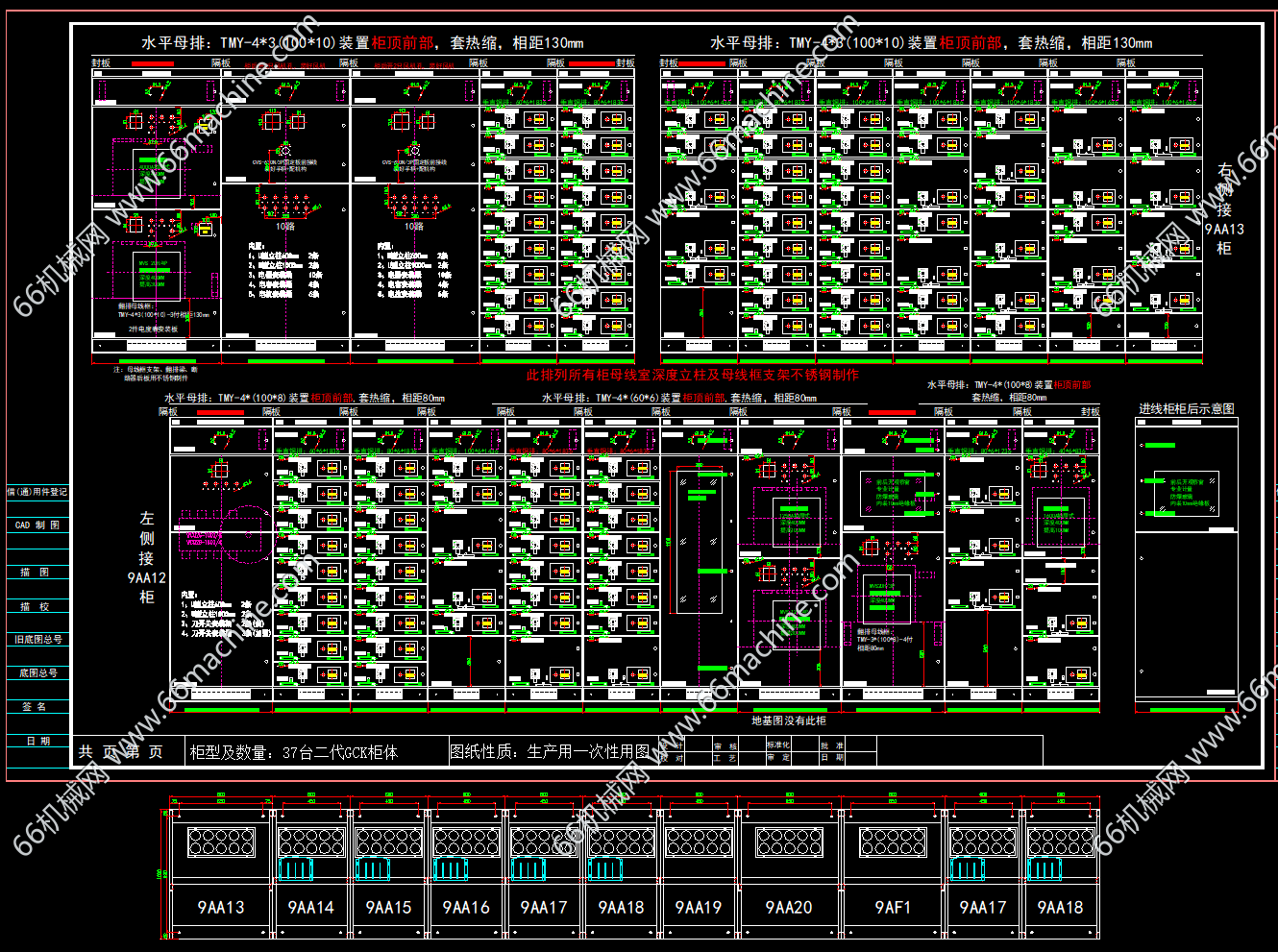Select the '左侧接 9AA12 柜' vertical label
Image resolution: width=1278 pixels, height=952 pixels.
tap(146, 557)
